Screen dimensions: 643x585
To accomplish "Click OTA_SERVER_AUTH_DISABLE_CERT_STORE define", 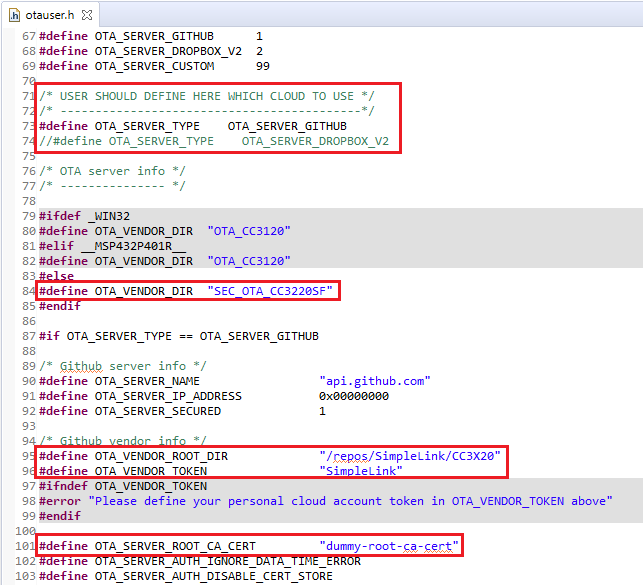I will tap(214, 576).
